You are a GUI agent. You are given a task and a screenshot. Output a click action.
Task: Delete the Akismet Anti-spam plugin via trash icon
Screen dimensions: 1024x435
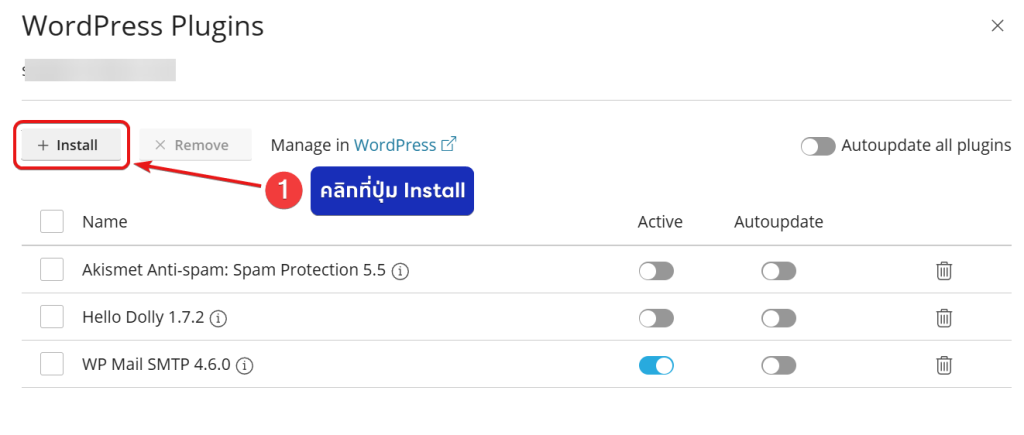point(943,270)
